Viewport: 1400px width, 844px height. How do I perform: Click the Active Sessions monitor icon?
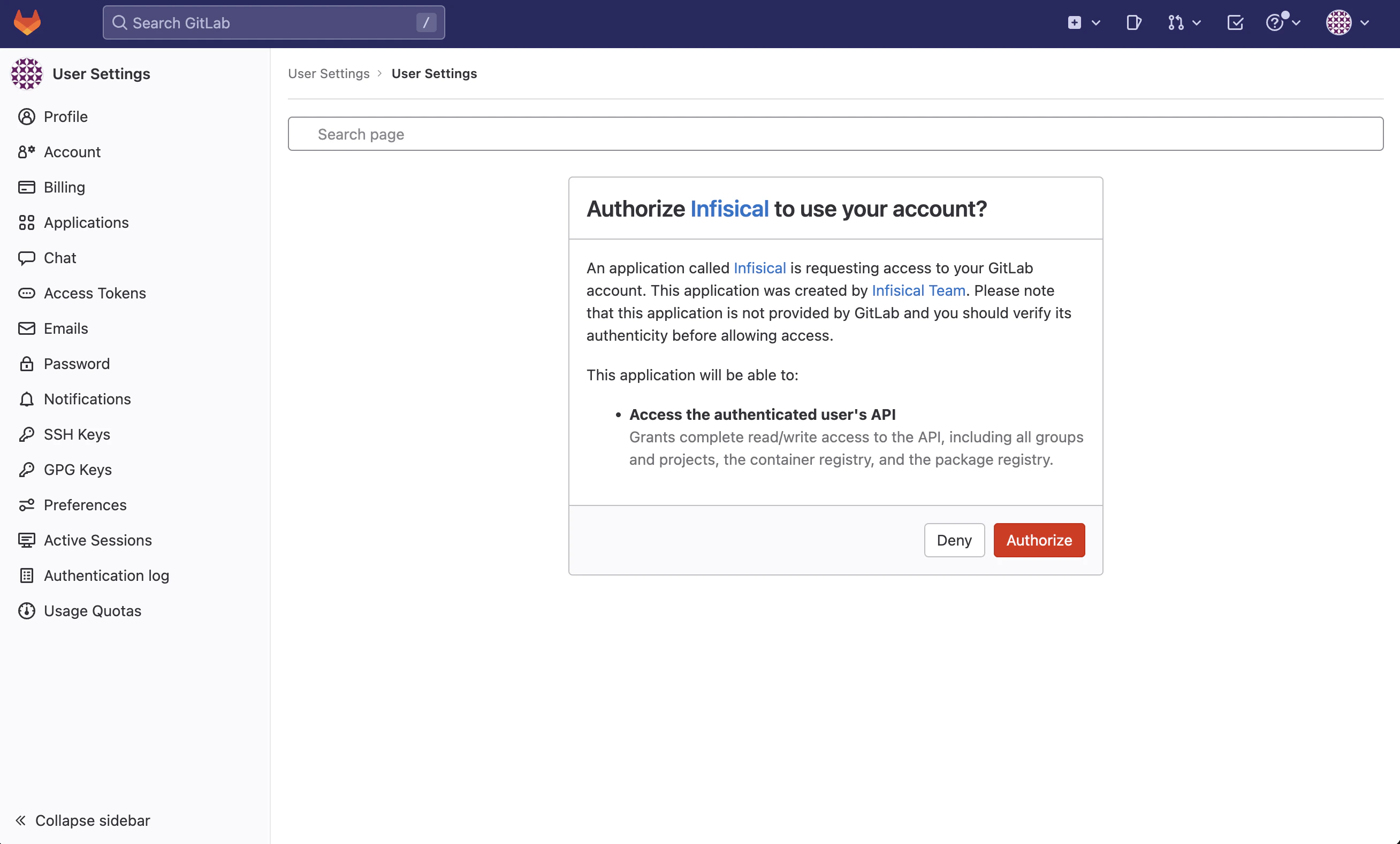click(x=27, y=540)
